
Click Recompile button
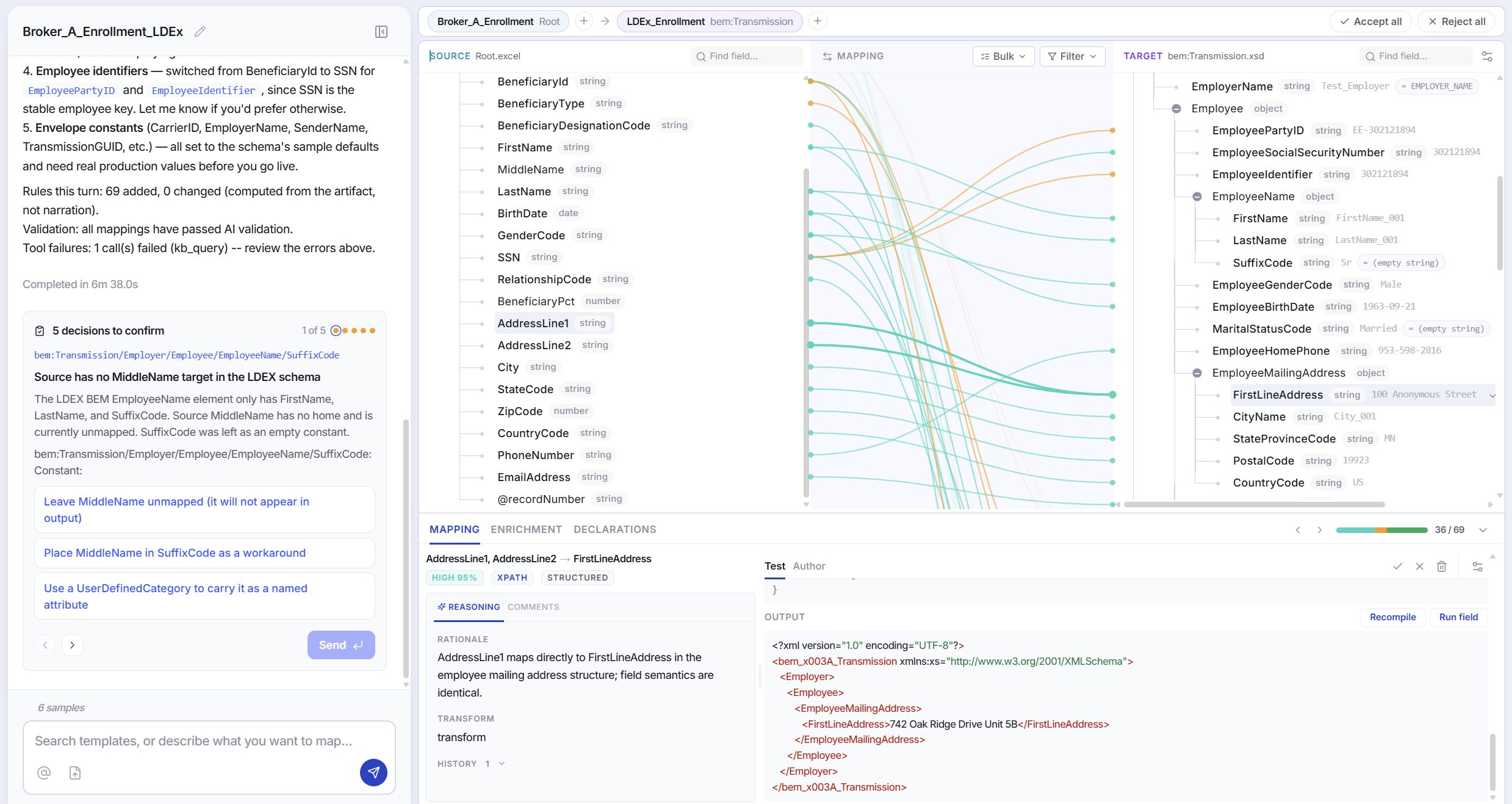1392,617
